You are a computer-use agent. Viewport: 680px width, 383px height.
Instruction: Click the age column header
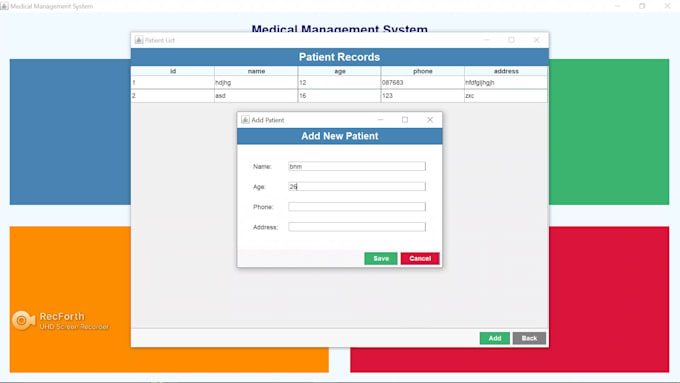pos(340,71)
